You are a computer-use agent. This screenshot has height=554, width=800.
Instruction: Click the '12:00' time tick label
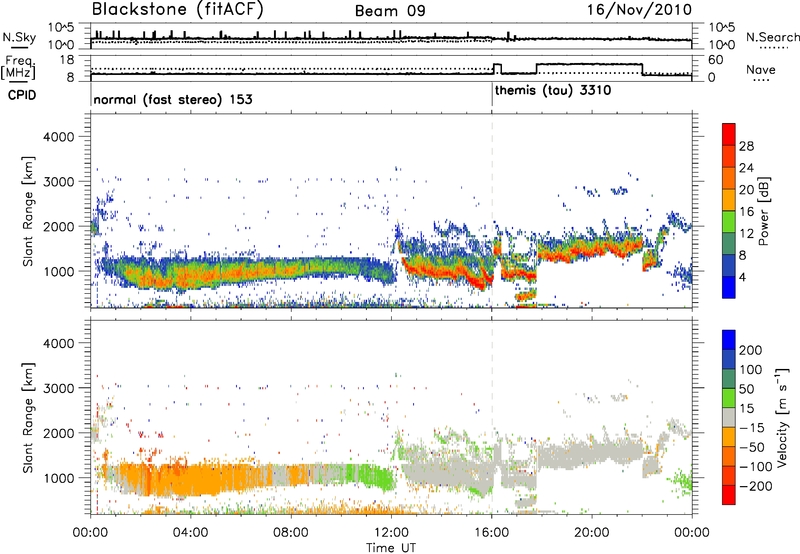(391, 533)
